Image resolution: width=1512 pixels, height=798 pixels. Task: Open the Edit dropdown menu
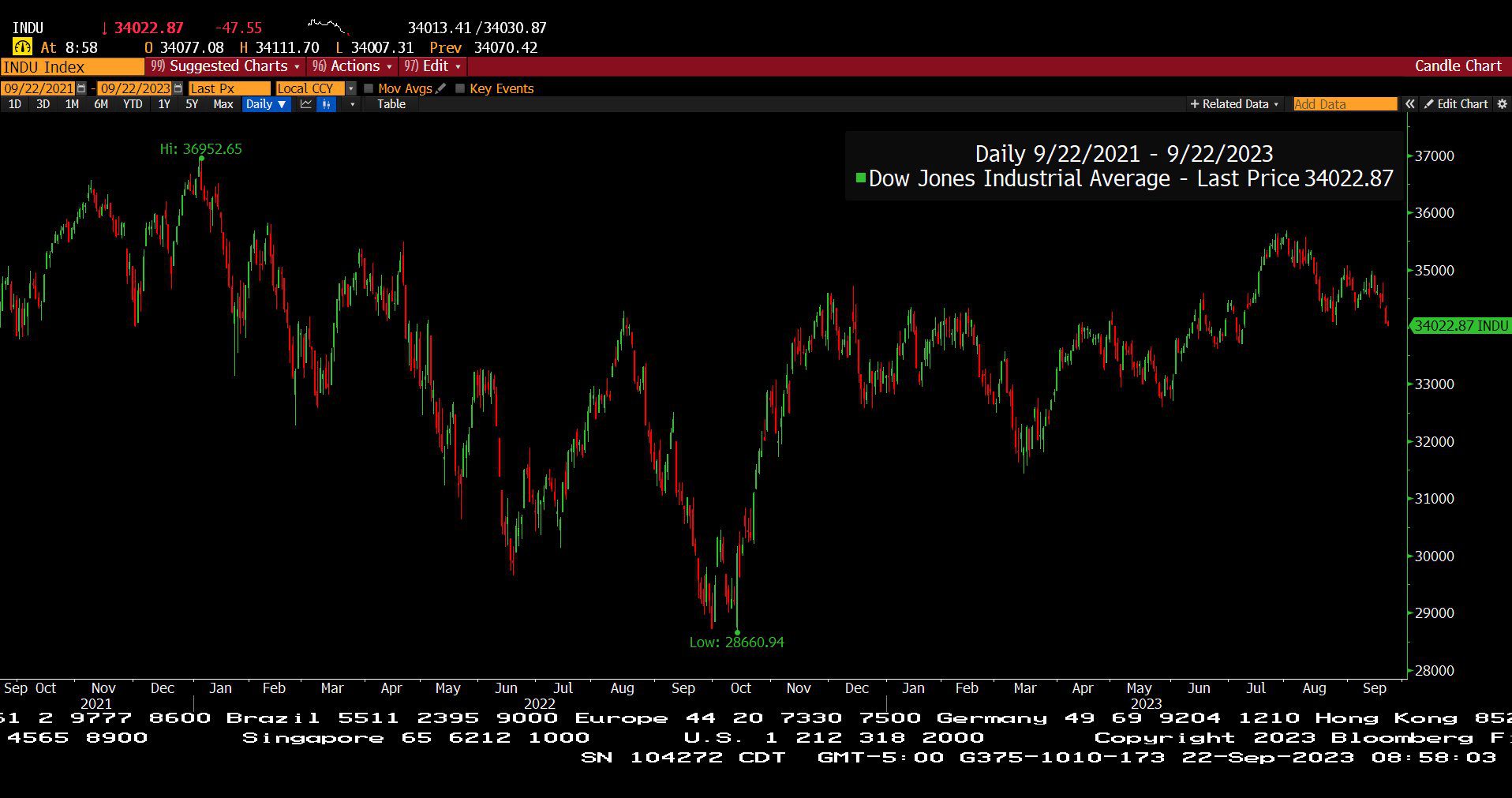(x=432, y=66)
